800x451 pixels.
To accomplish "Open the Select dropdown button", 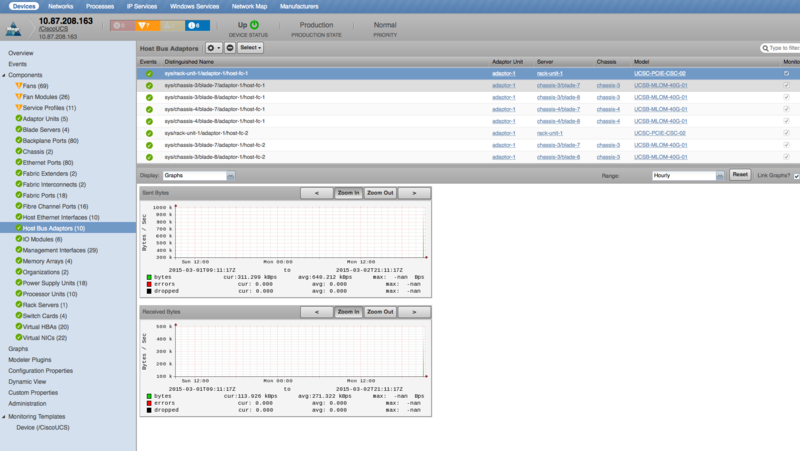I will coord(251,48).
